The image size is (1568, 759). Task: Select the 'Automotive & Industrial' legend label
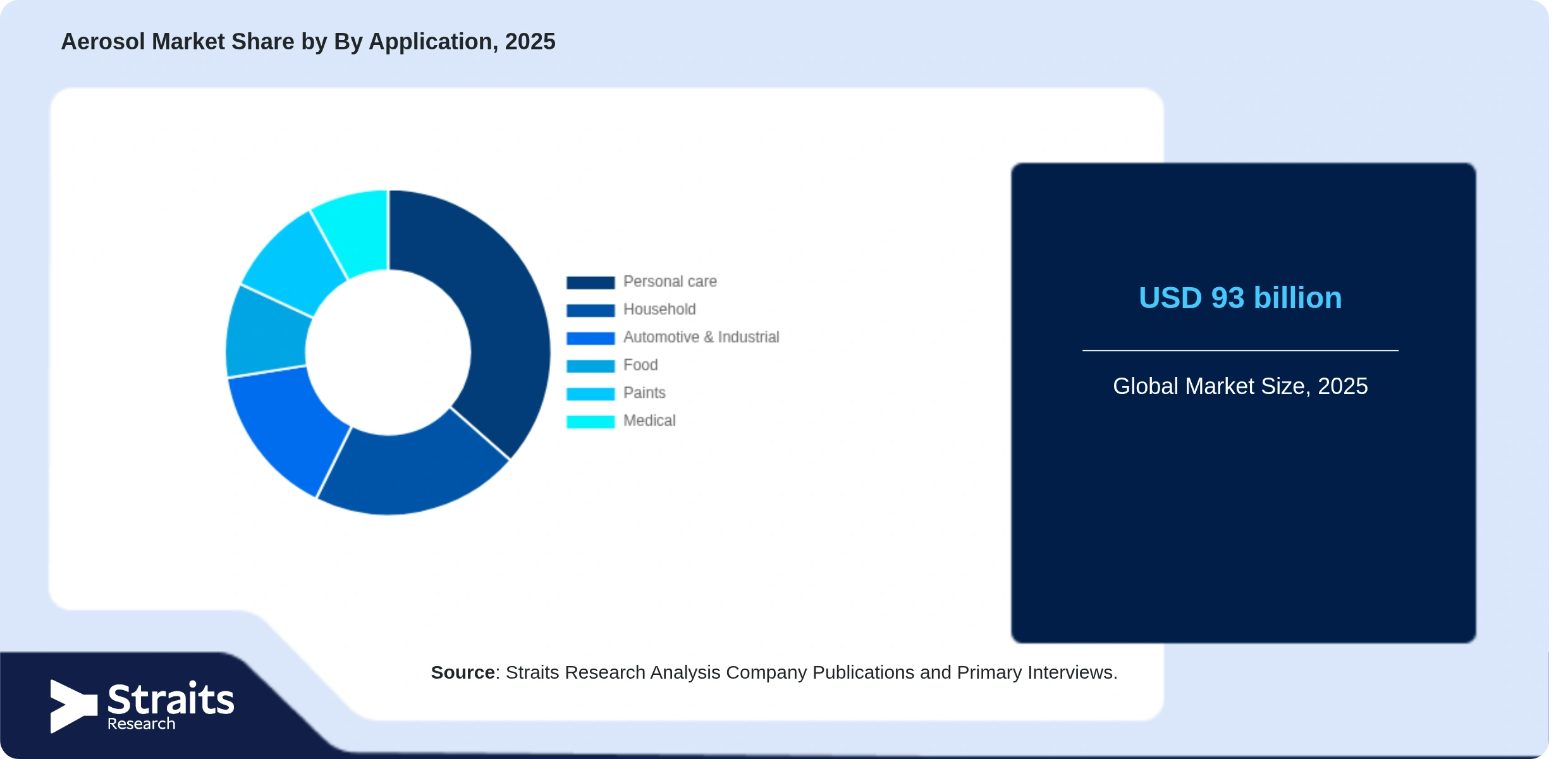pos(701,337)
